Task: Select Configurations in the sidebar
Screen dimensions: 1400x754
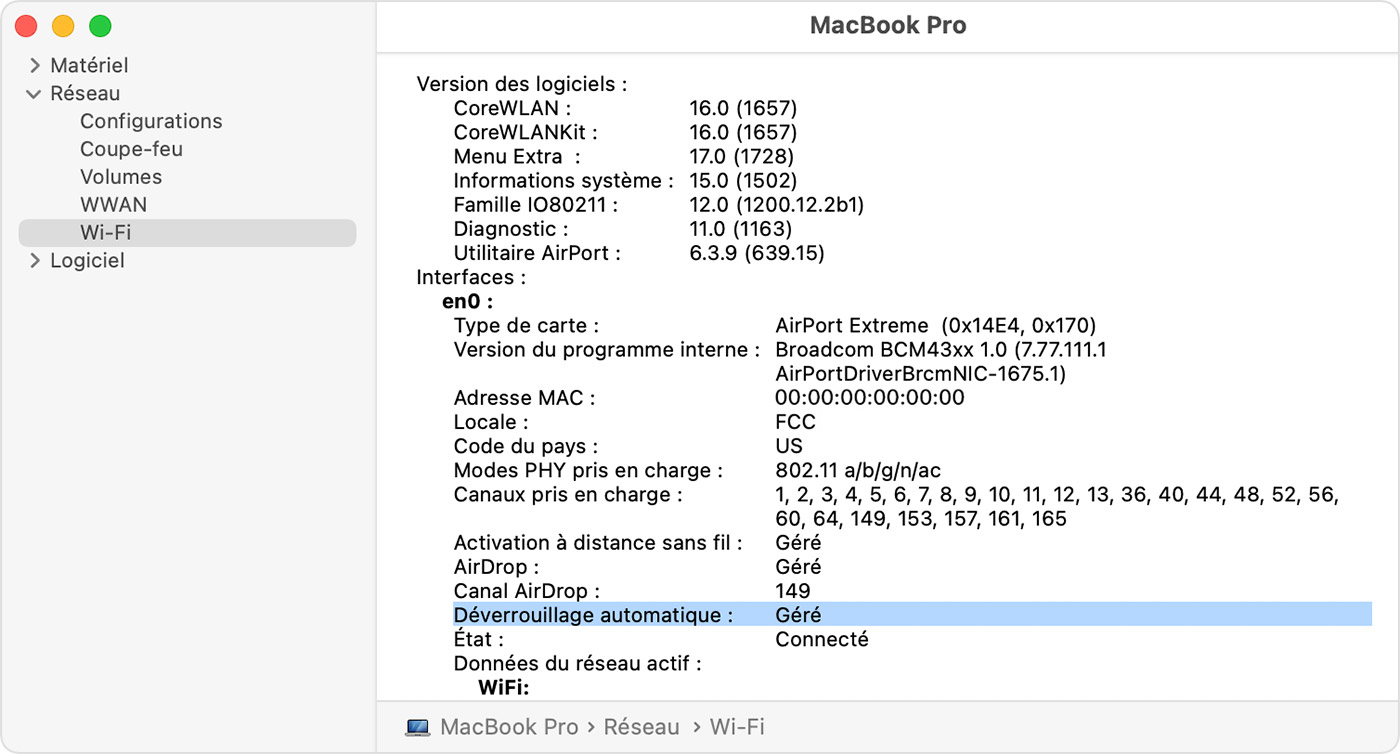Action: [151, 121]
